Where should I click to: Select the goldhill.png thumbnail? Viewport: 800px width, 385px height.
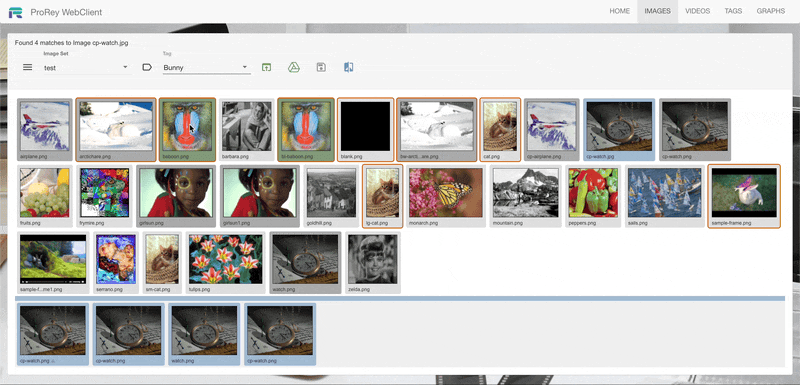(x=331, y=196)
